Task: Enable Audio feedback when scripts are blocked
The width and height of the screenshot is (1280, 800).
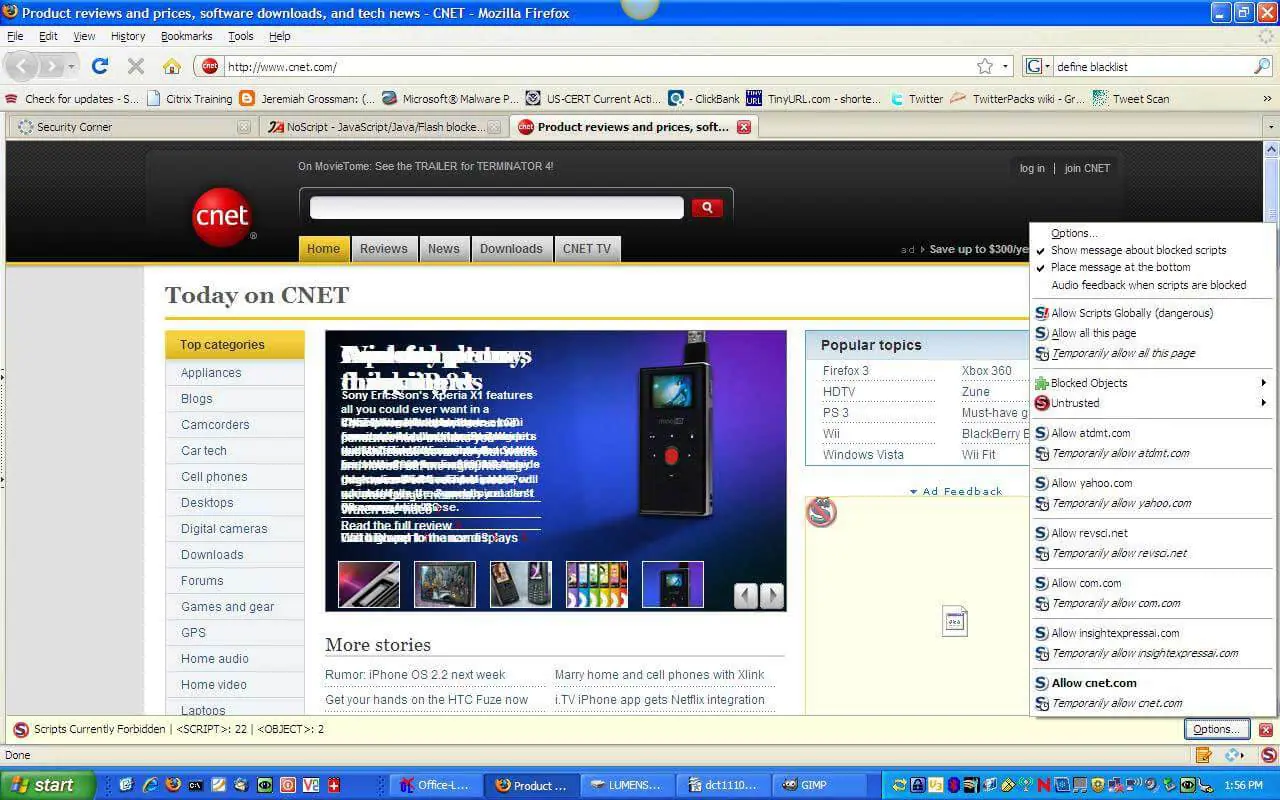Action: 1148,285
